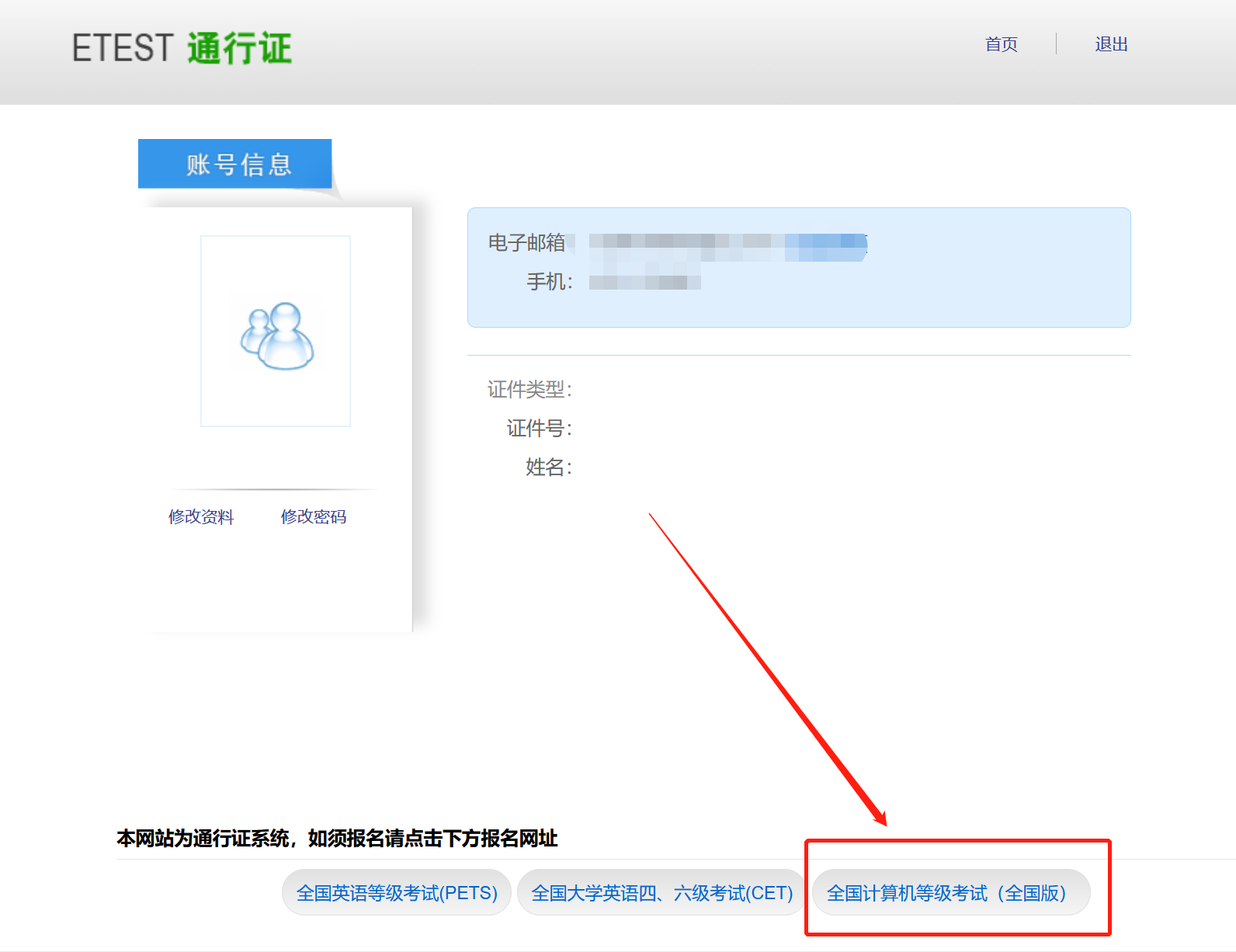Click the blurred phone number value
Screen dimensions: 1236x952
[644, 282]
